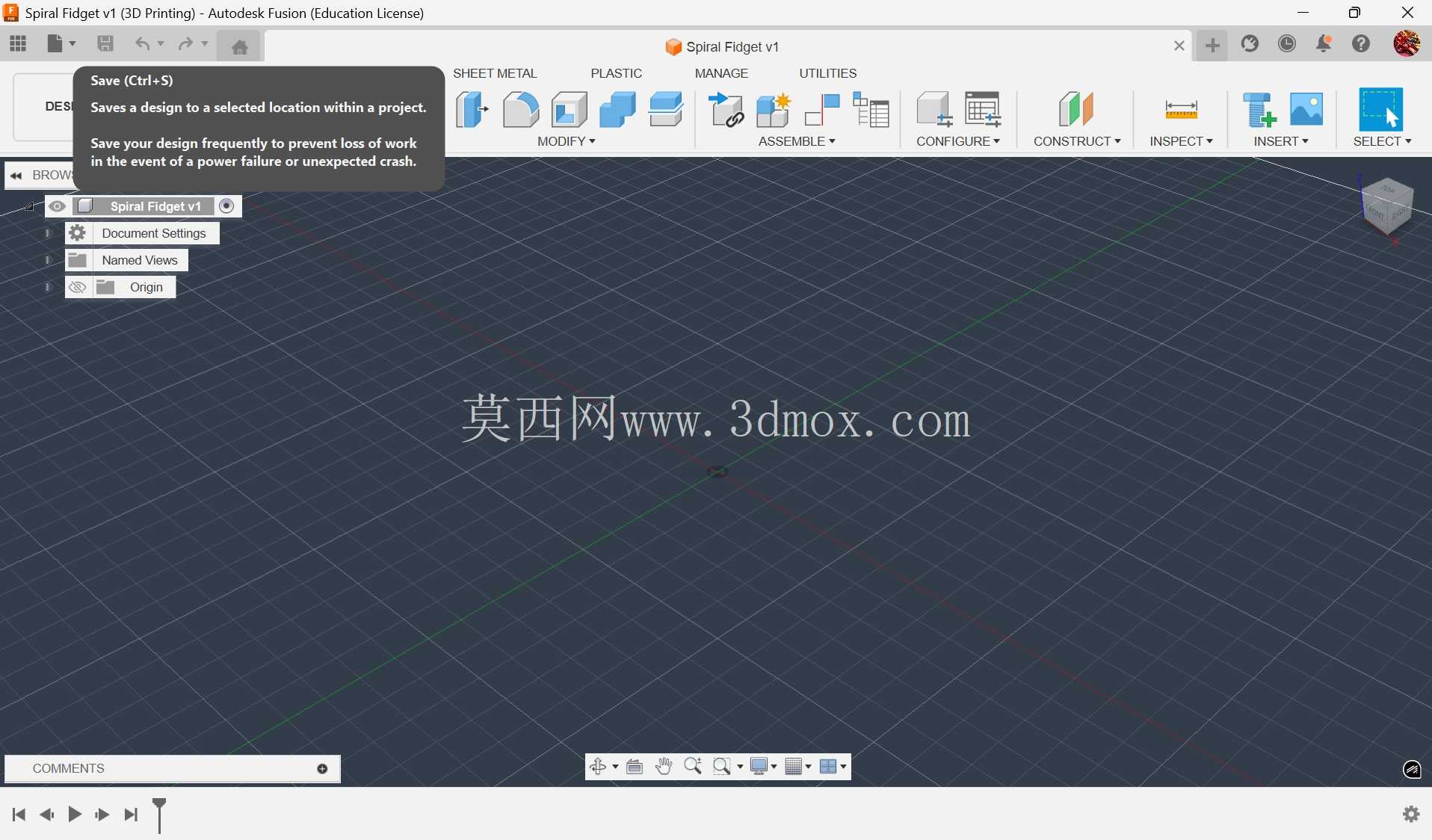Click the first Insert panel icon with green plus

[x=1259, y=110]
